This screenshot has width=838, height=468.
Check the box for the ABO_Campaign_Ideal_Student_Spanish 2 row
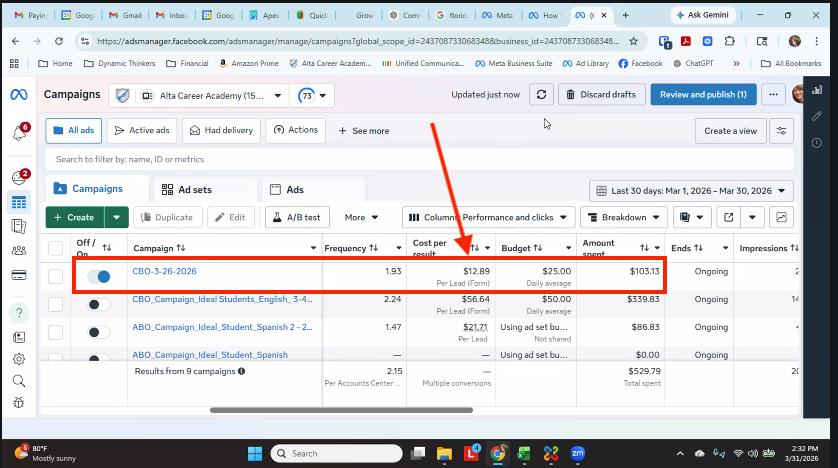pos(56,332)
